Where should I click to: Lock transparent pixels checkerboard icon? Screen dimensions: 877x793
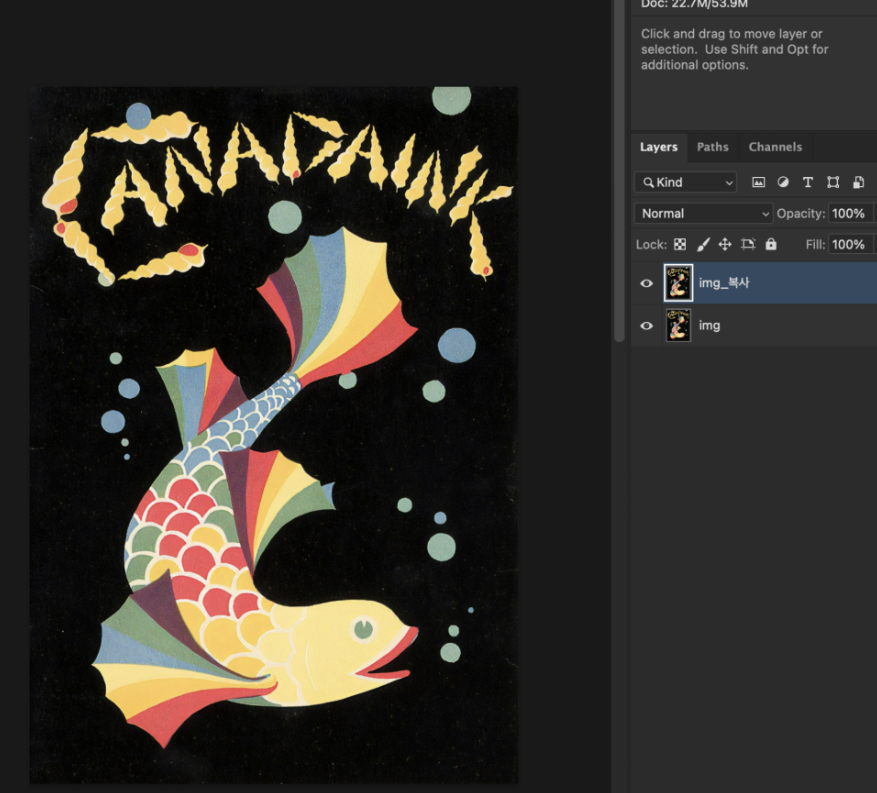(x=680, y=244)
